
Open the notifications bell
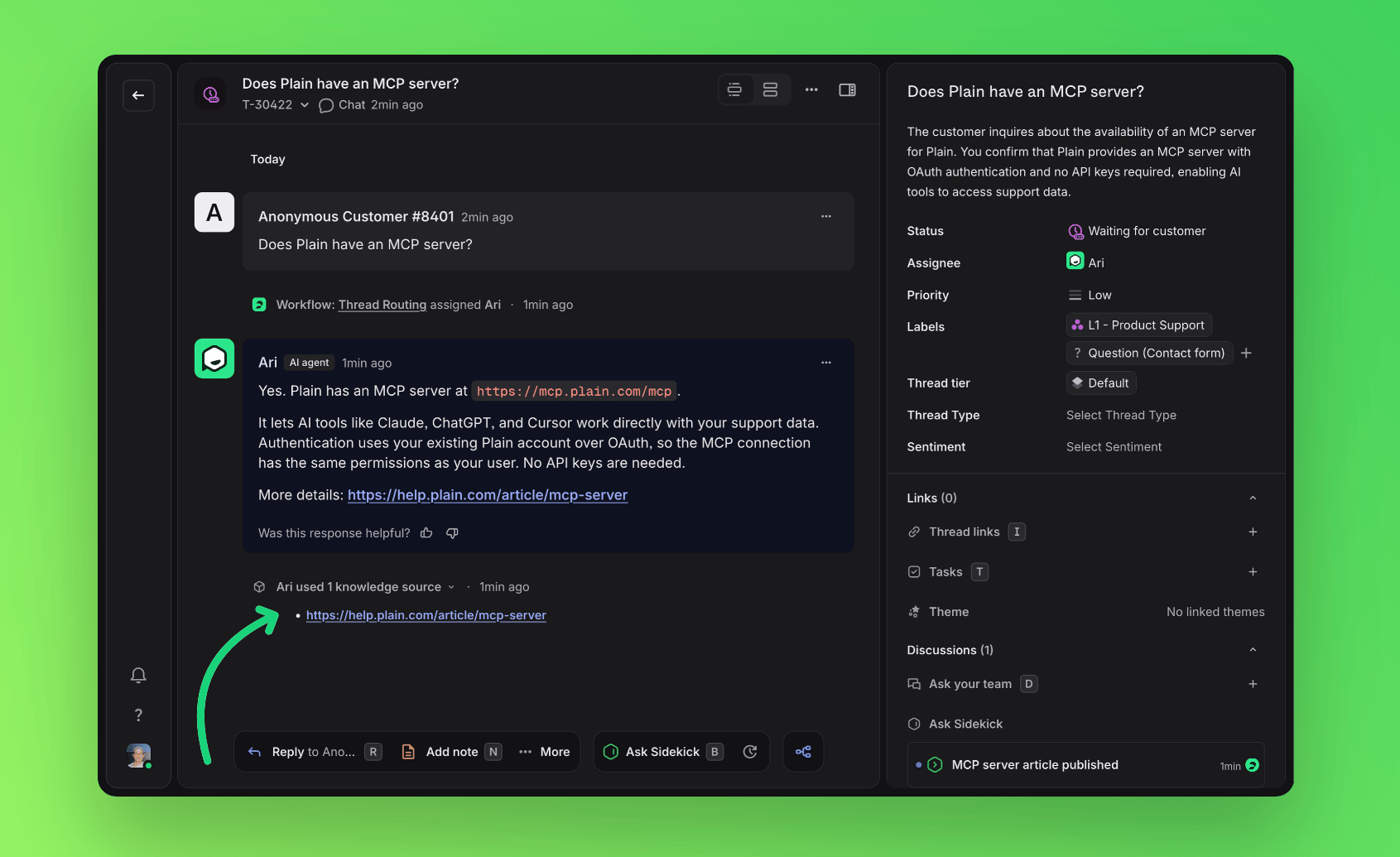(138, 676)
